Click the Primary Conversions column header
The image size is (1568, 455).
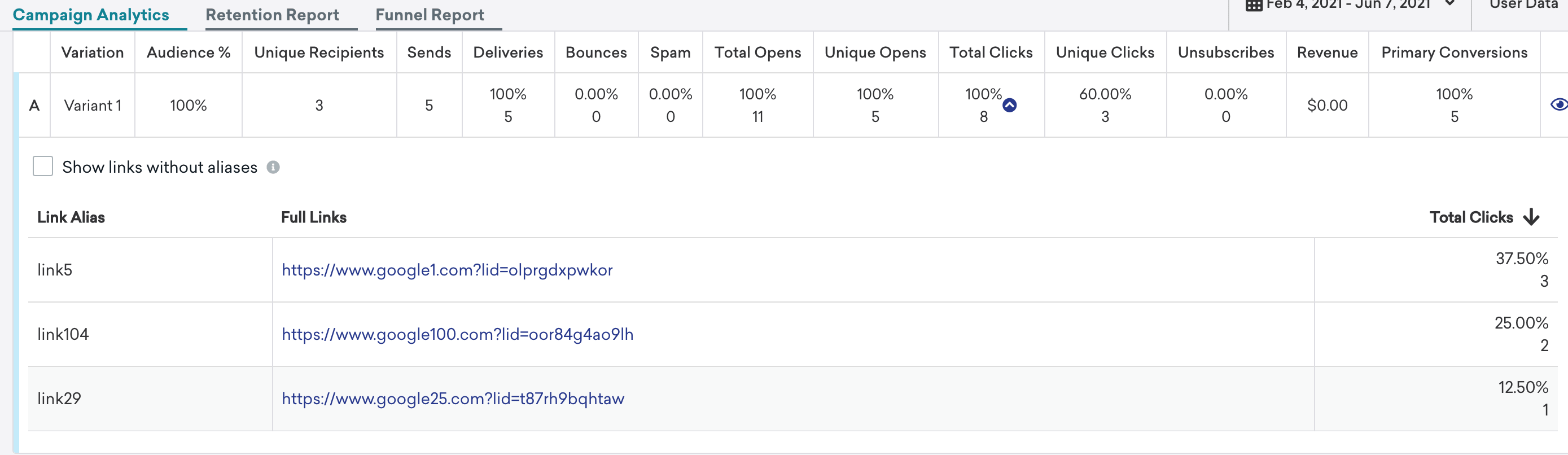click(x=1453, y=53)
